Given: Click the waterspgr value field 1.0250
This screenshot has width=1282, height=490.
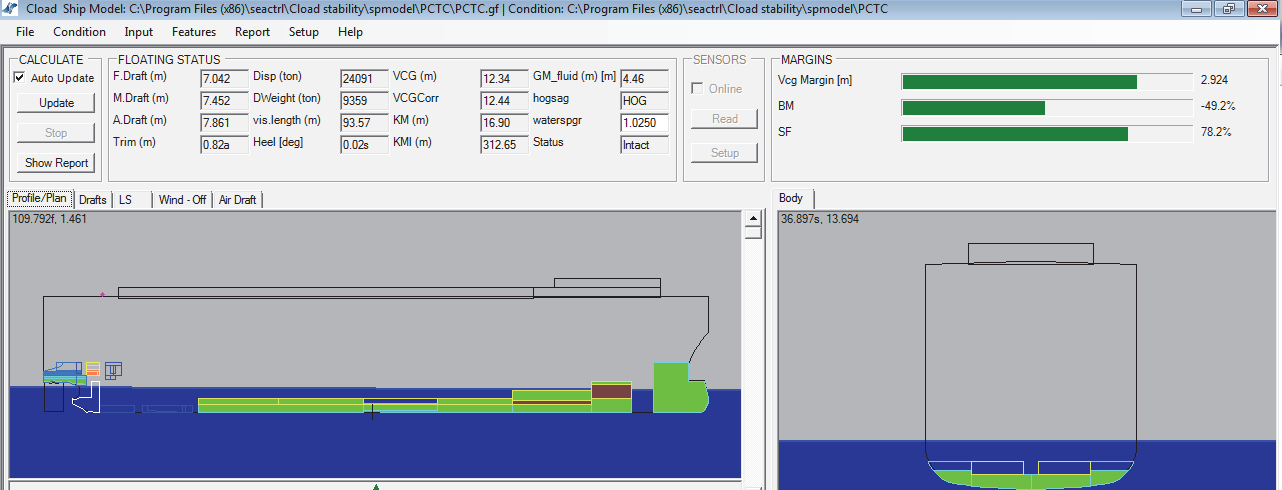Looking at the screenshot, I should [x=644, y=122].
